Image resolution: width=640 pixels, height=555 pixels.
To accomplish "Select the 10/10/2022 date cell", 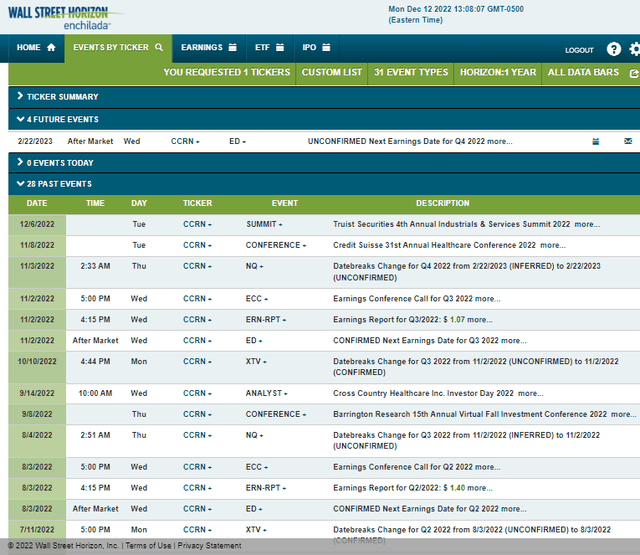I will coord(37,367).
